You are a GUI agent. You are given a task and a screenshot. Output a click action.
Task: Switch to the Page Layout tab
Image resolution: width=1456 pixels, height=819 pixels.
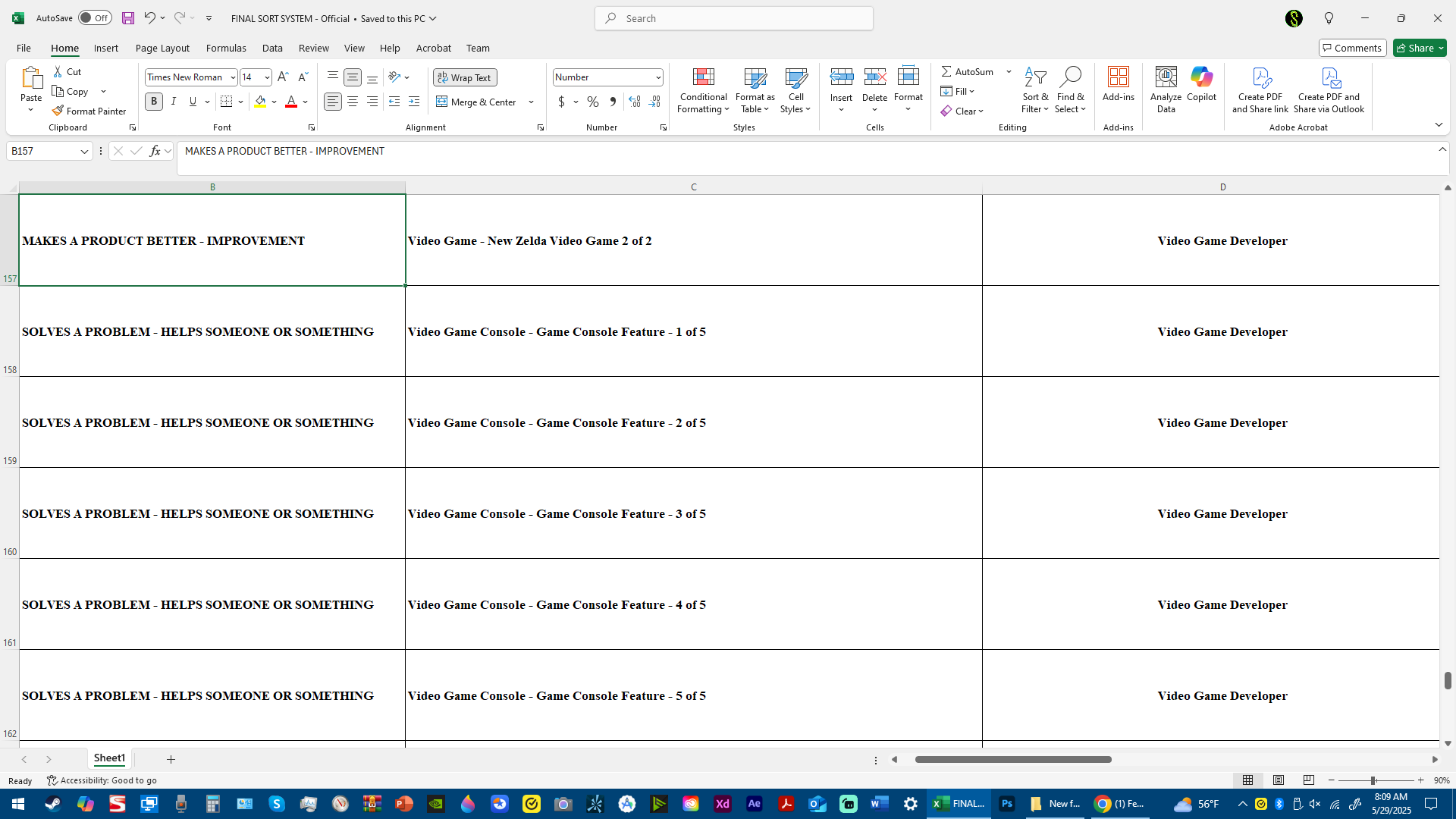[x=162, y=48]
